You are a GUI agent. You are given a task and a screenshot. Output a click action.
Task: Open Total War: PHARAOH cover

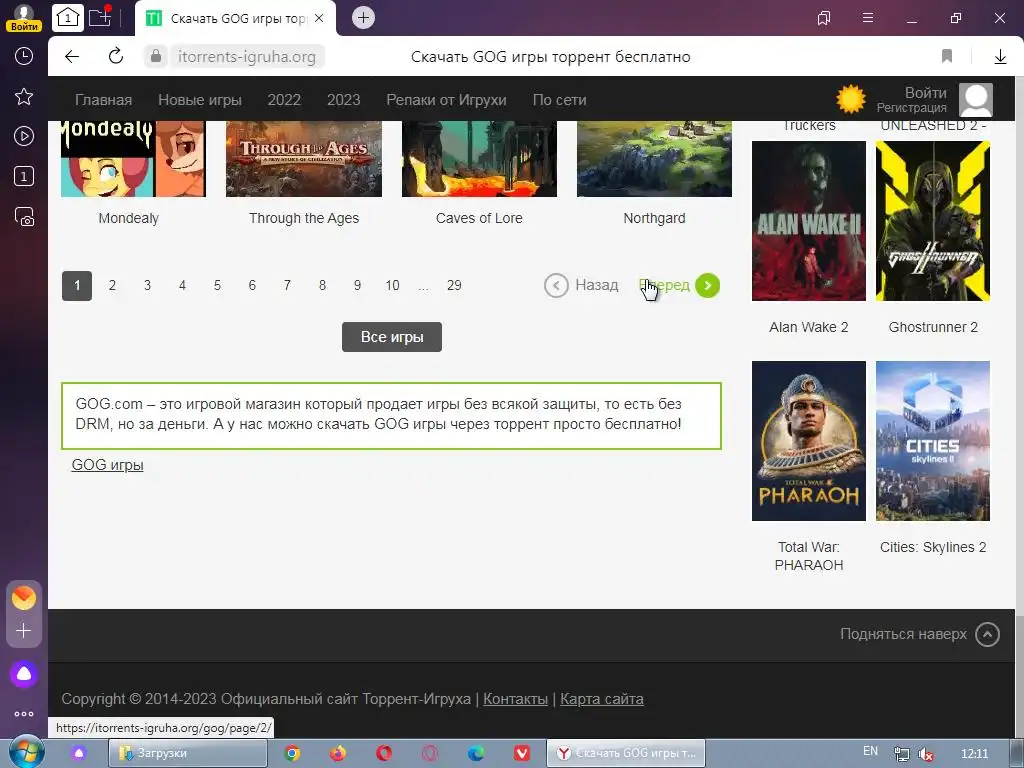coord(808,441)
